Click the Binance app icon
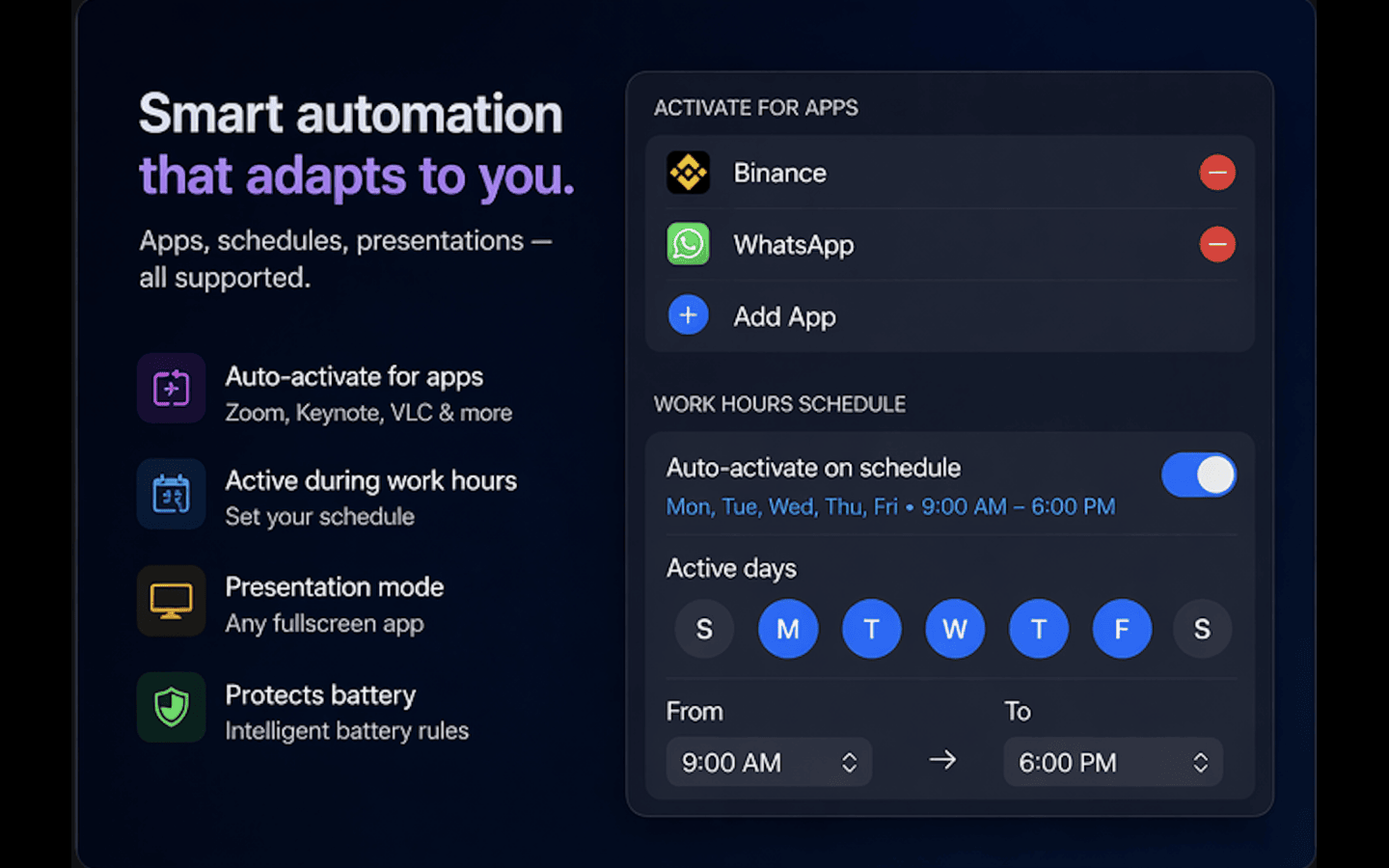1389x868 pixels. click(x=688, y=173)
